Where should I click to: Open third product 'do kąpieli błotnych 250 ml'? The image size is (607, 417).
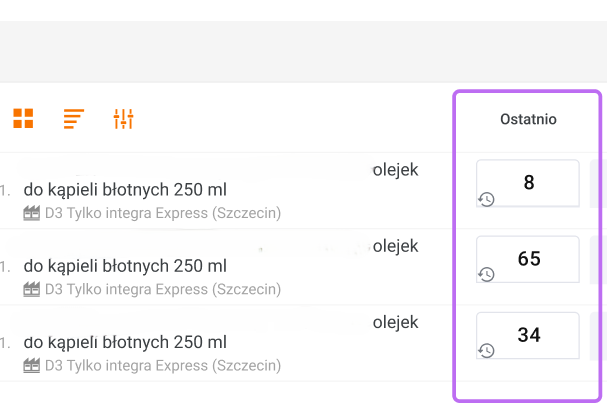click(125, 342)
